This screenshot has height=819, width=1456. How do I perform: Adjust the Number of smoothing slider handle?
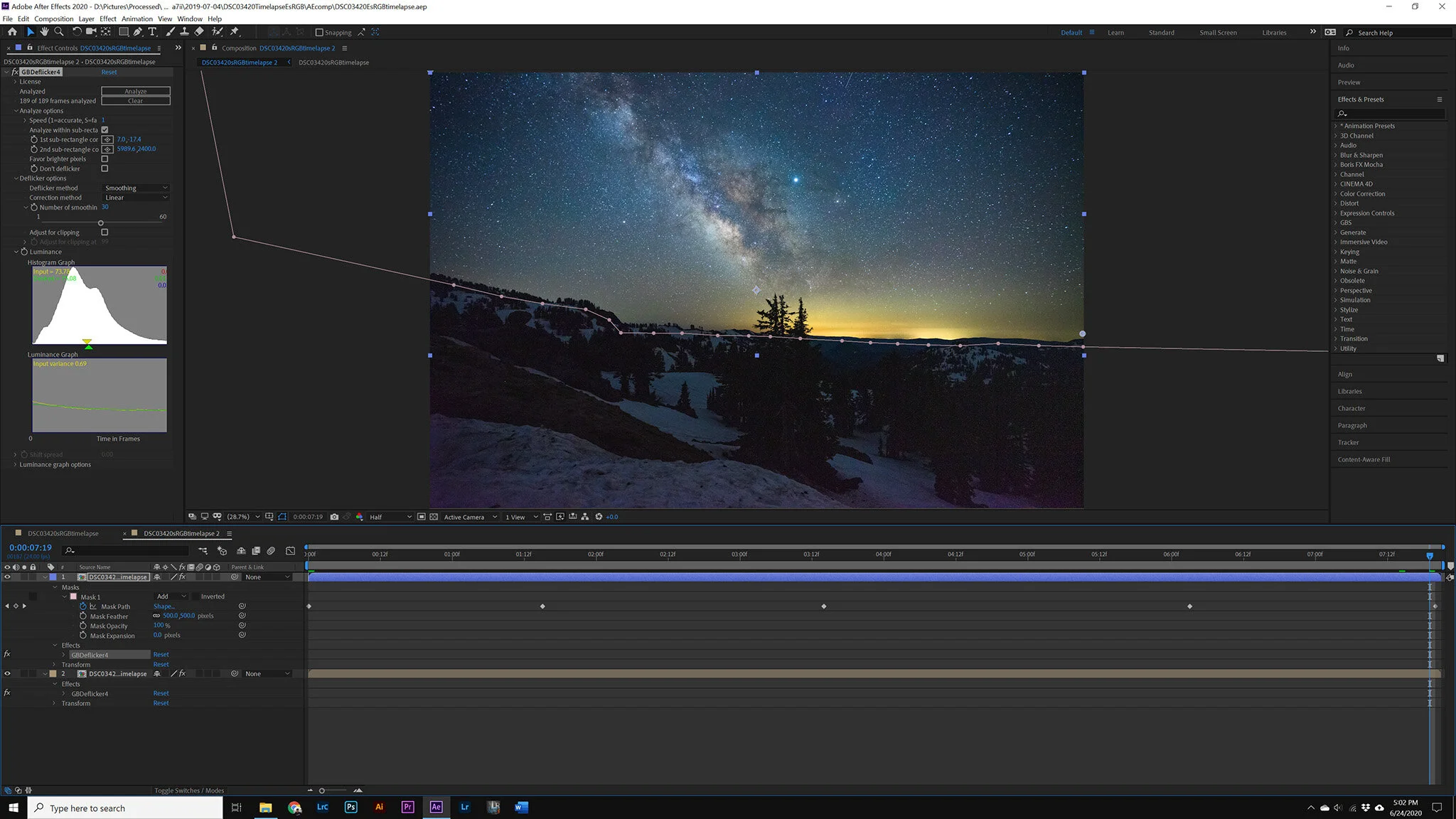(x=100, y=223)
